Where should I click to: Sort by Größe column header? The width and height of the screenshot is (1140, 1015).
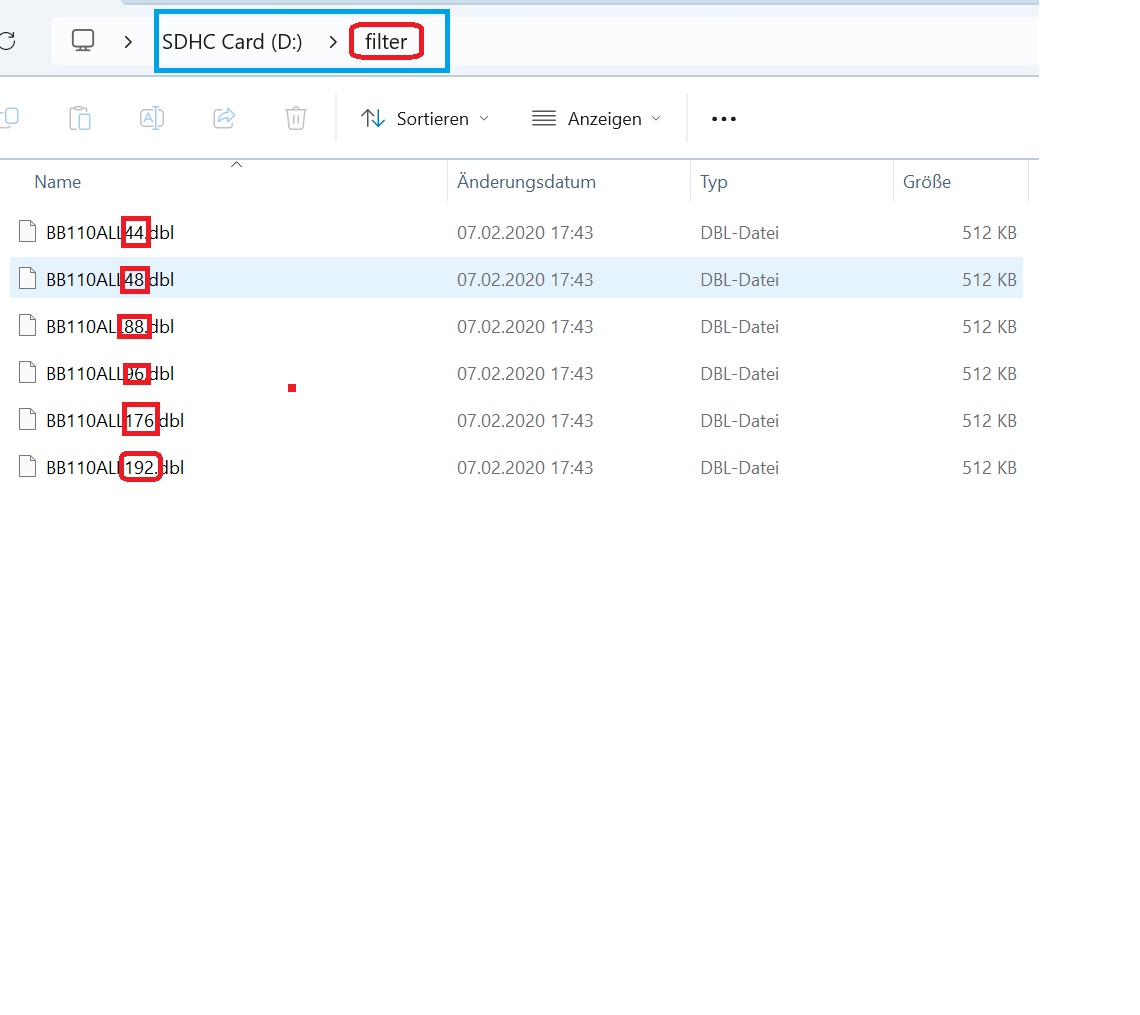coord(926,182)
